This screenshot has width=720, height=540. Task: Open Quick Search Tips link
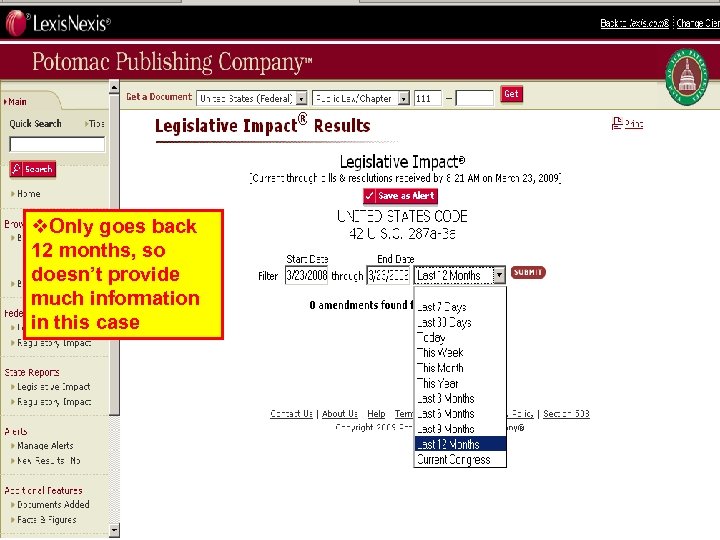pyautogui.click(x=95, y=124)
